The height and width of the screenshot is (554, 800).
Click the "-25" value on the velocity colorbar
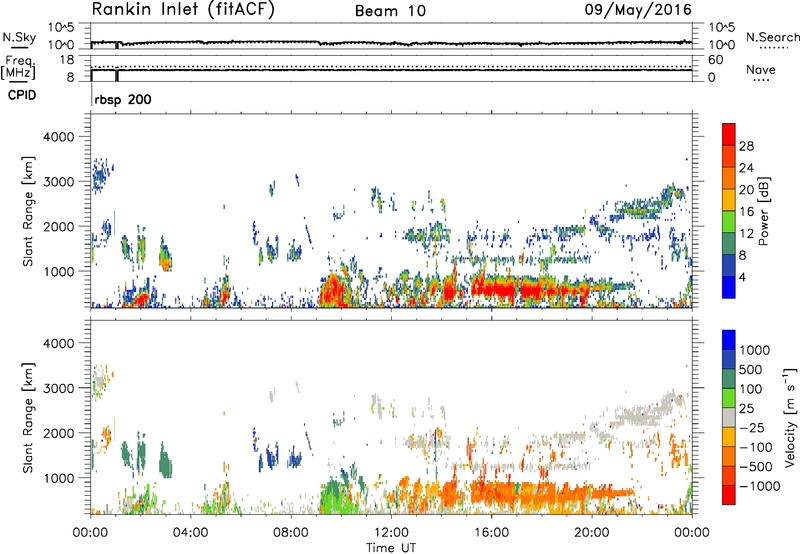(x=752, y=427)
